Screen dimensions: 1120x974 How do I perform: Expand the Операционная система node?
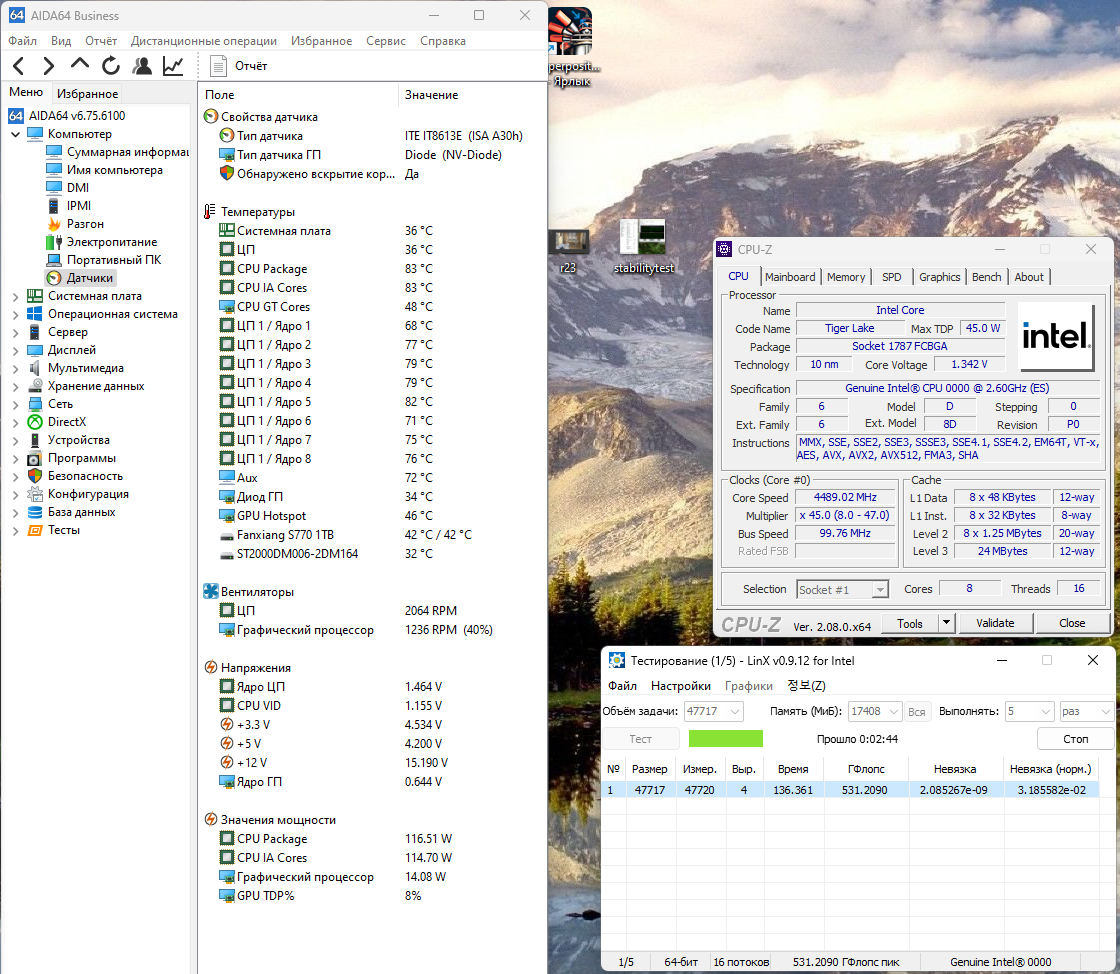(x=15, y=314)
